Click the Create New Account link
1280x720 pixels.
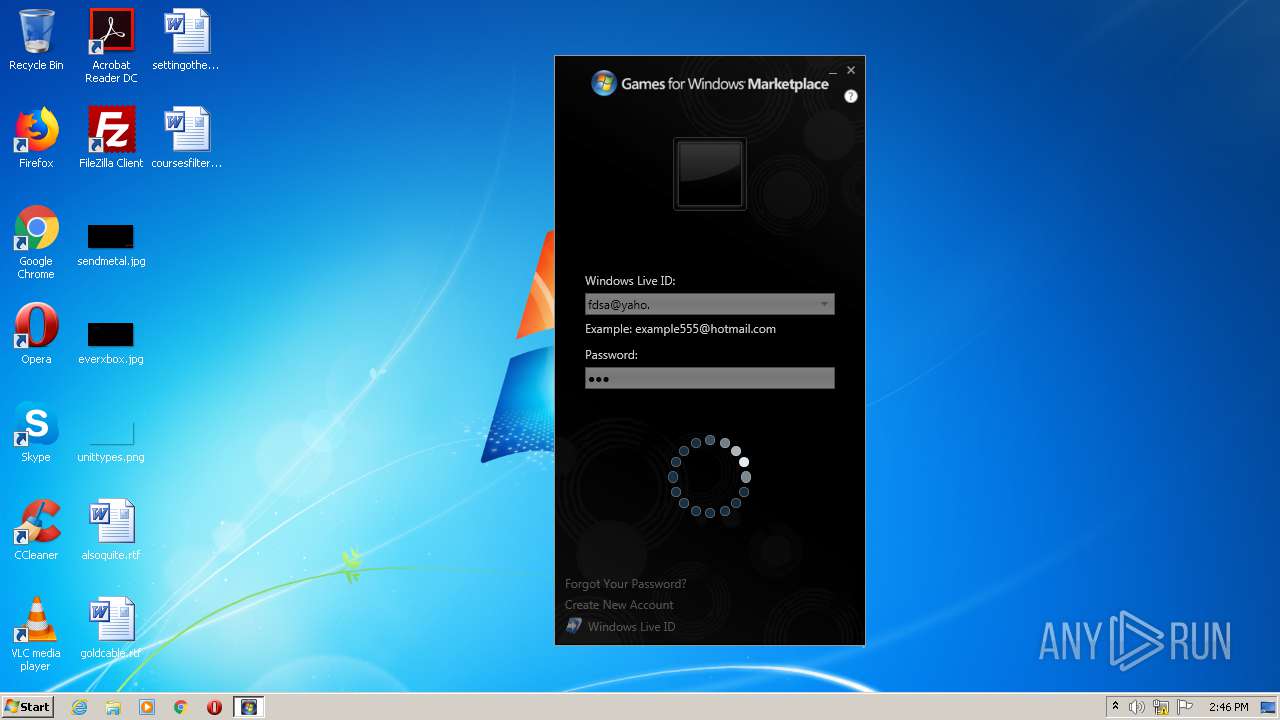tap(619, 605)
